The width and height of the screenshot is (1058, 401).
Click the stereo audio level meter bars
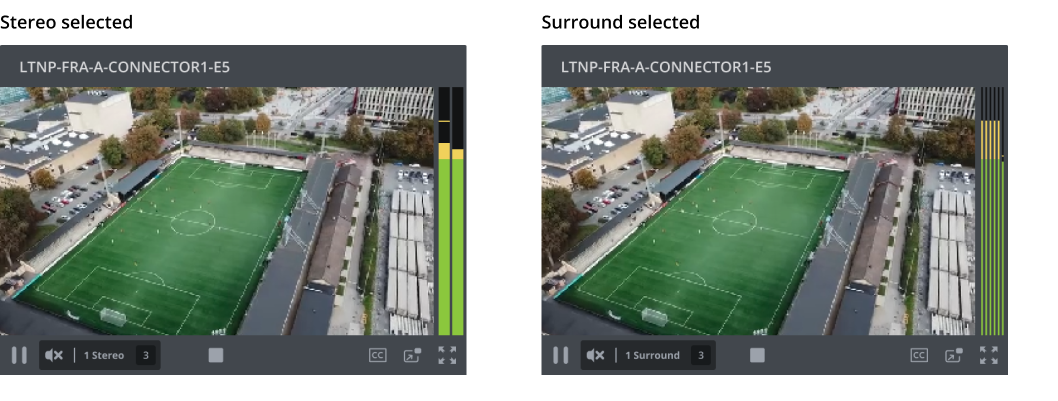(451, 211)
